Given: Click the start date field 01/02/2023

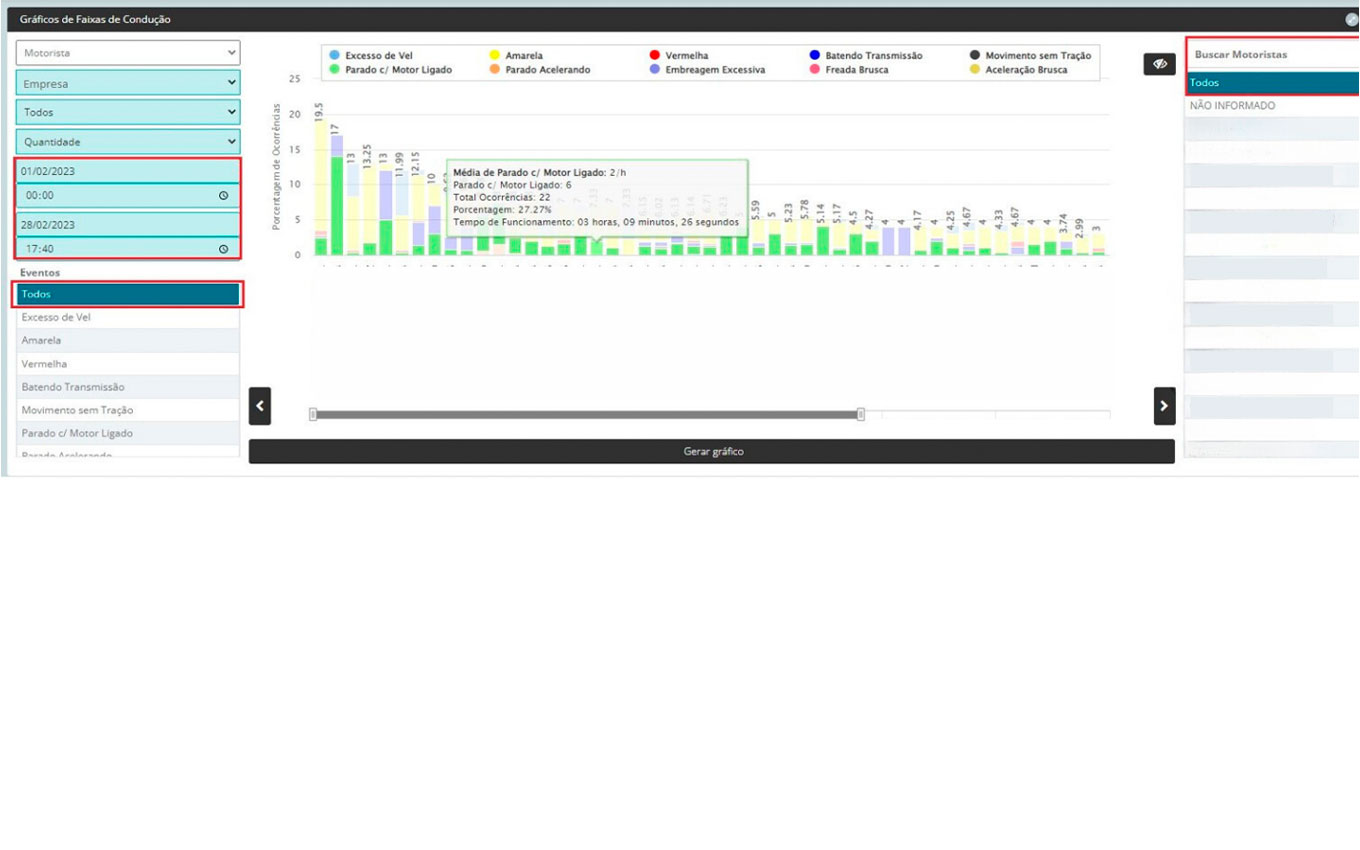Looking at the screenshot, I should (x=128, y=171).
